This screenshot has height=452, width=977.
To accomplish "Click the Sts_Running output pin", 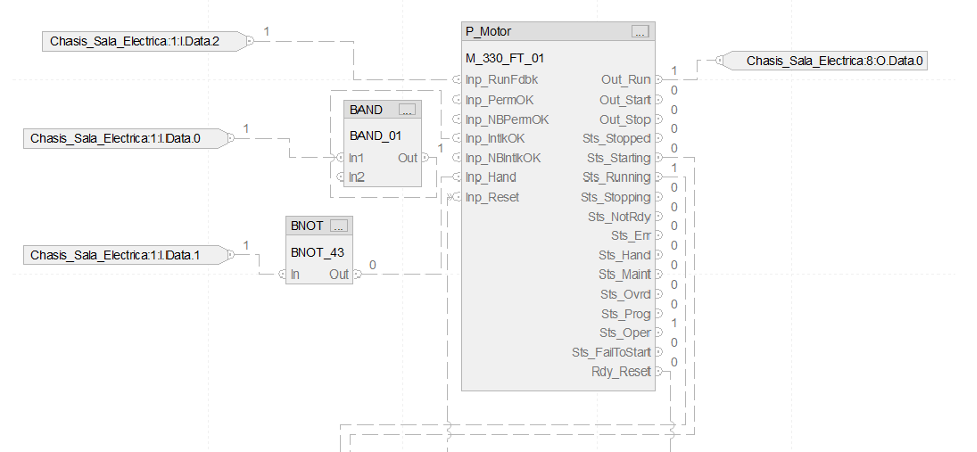I will point(658,177).
